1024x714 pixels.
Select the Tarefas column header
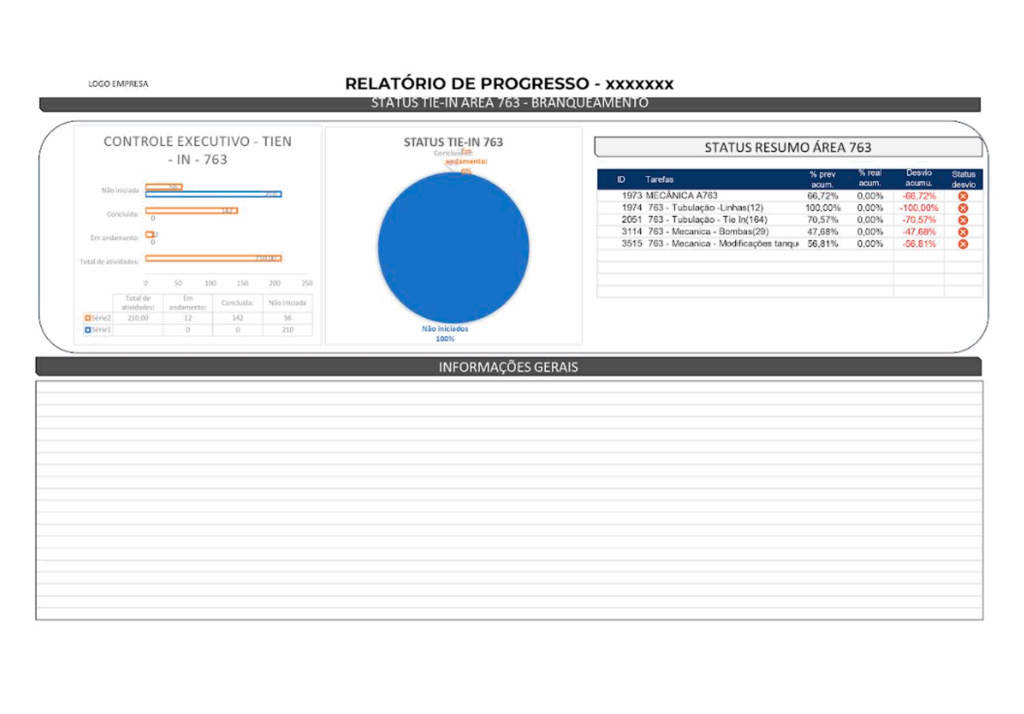tap(660, 179)
